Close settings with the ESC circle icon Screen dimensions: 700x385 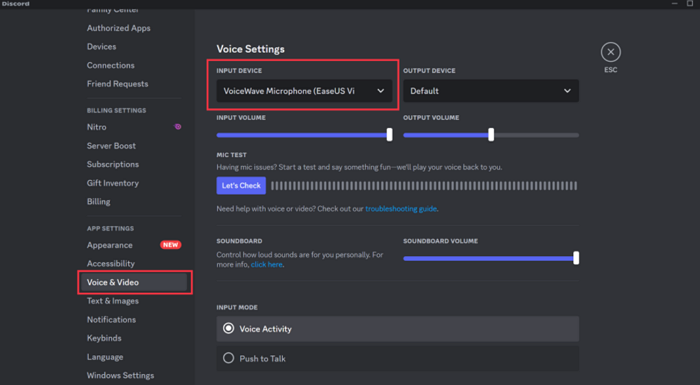click(610, 52)
